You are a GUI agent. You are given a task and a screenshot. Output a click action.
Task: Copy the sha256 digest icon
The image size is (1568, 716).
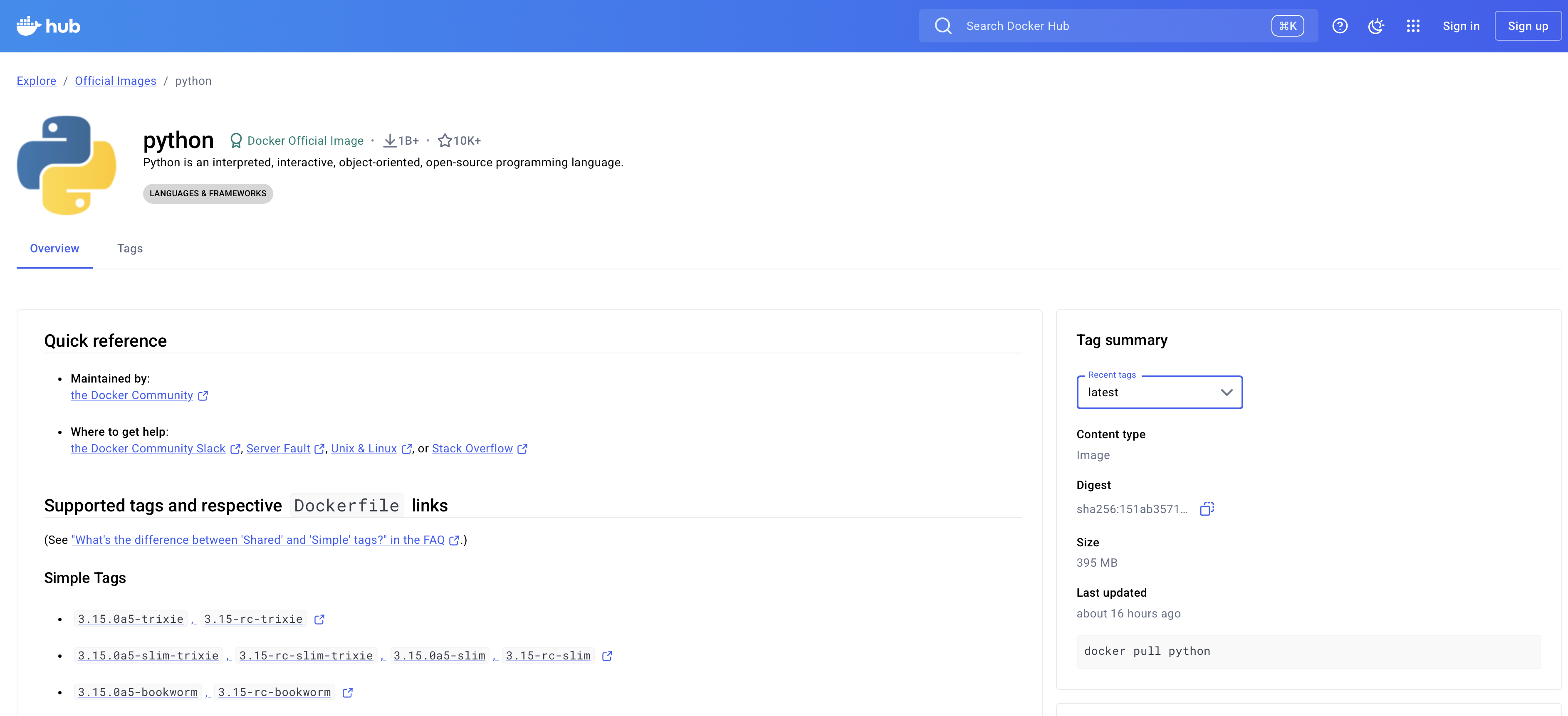[1207, 509]
